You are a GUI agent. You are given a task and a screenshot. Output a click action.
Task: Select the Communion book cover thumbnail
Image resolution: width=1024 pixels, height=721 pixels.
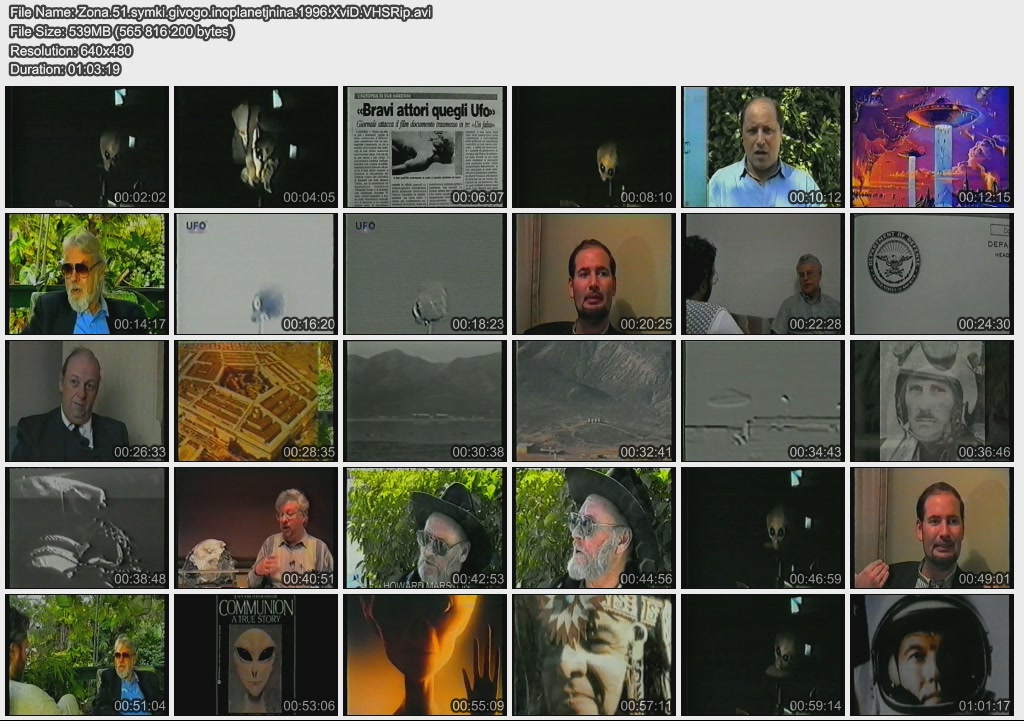(x=256, y=655)
